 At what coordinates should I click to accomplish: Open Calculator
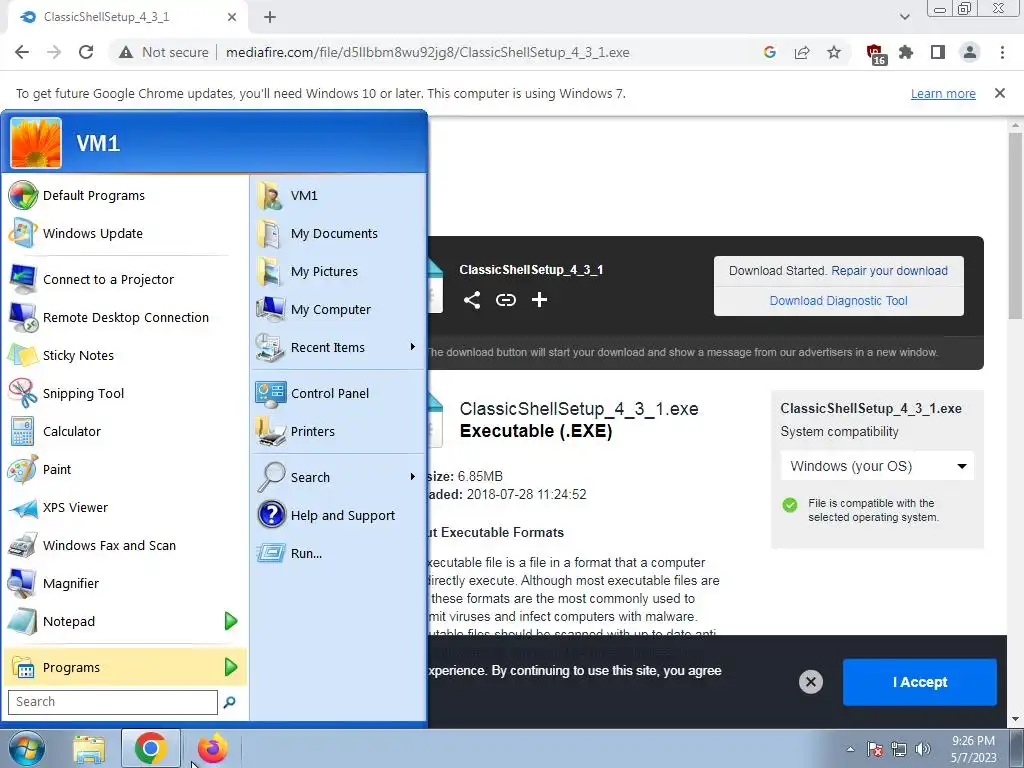(124, 431)
